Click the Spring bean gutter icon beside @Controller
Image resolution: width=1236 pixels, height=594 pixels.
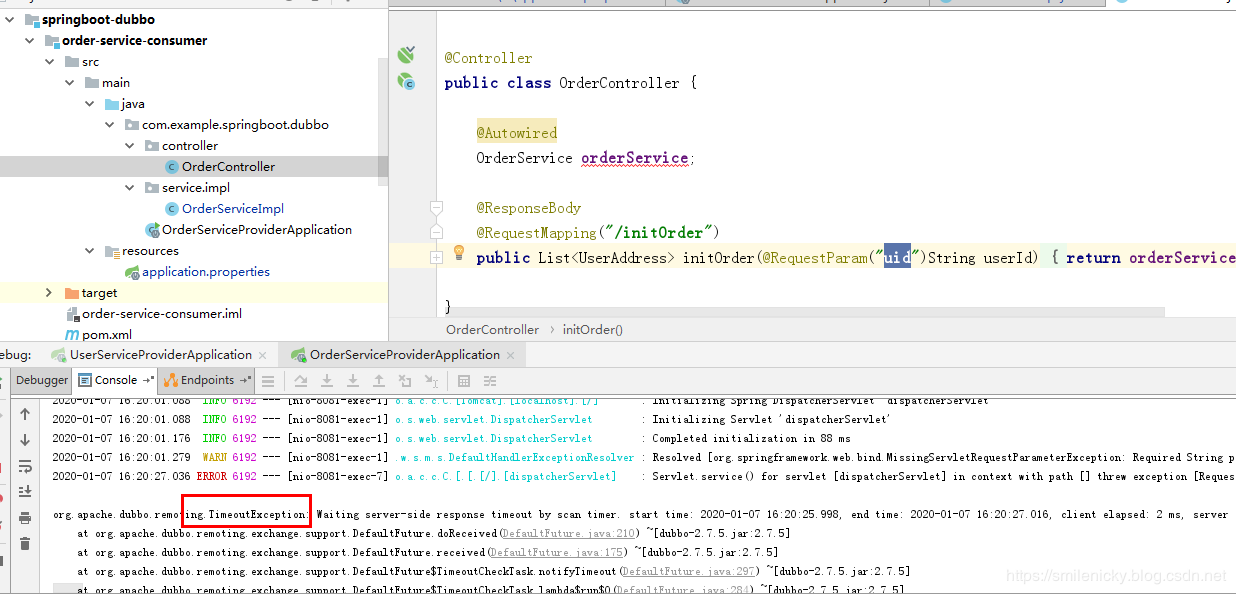[405, 55]
